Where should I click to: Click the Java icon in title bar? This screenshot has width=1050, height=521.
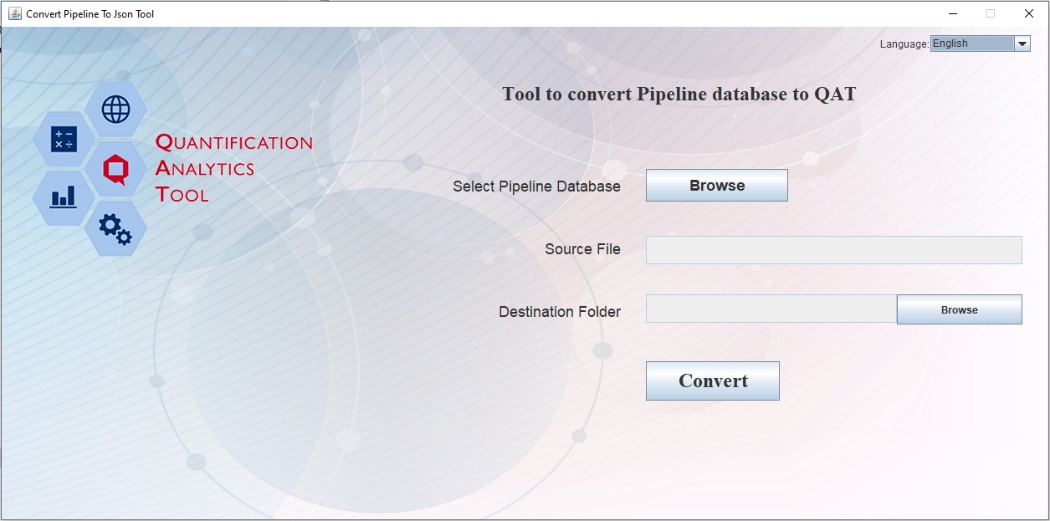coord(14,13)
